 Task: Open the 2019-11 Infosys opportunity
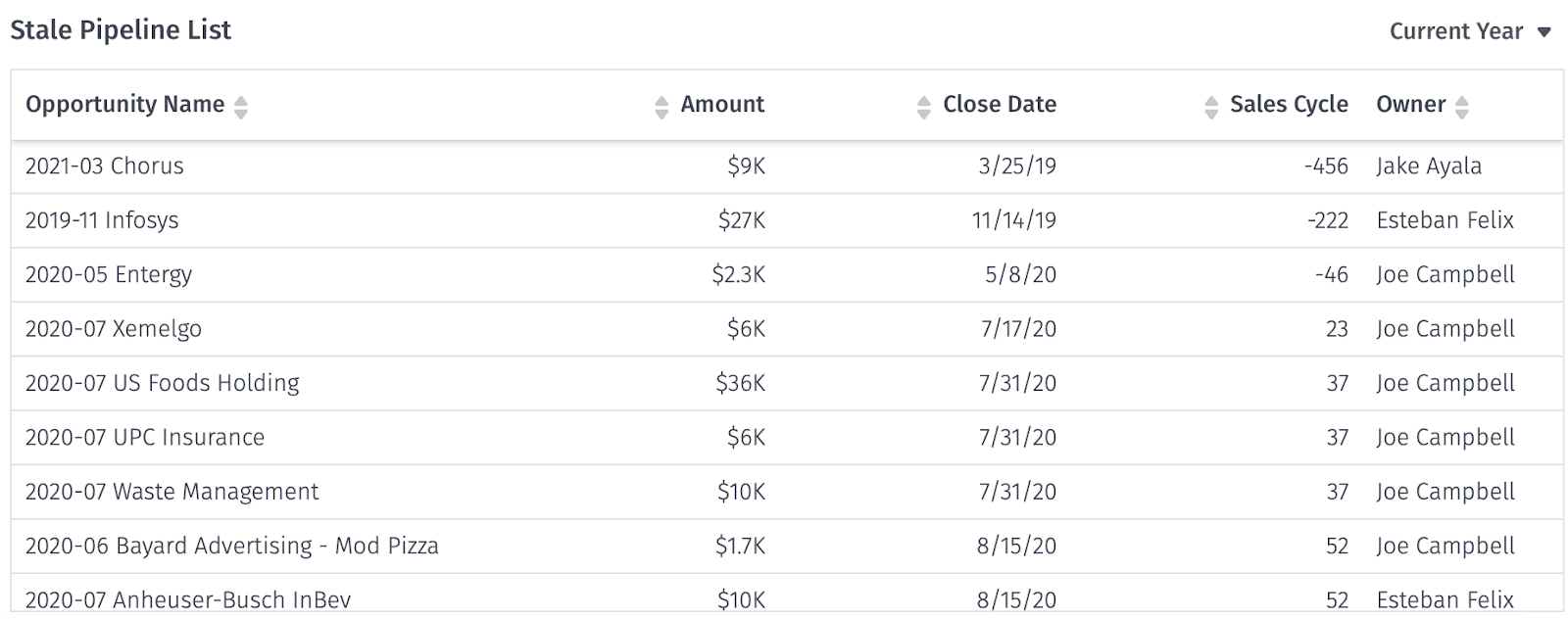(102, 220)
